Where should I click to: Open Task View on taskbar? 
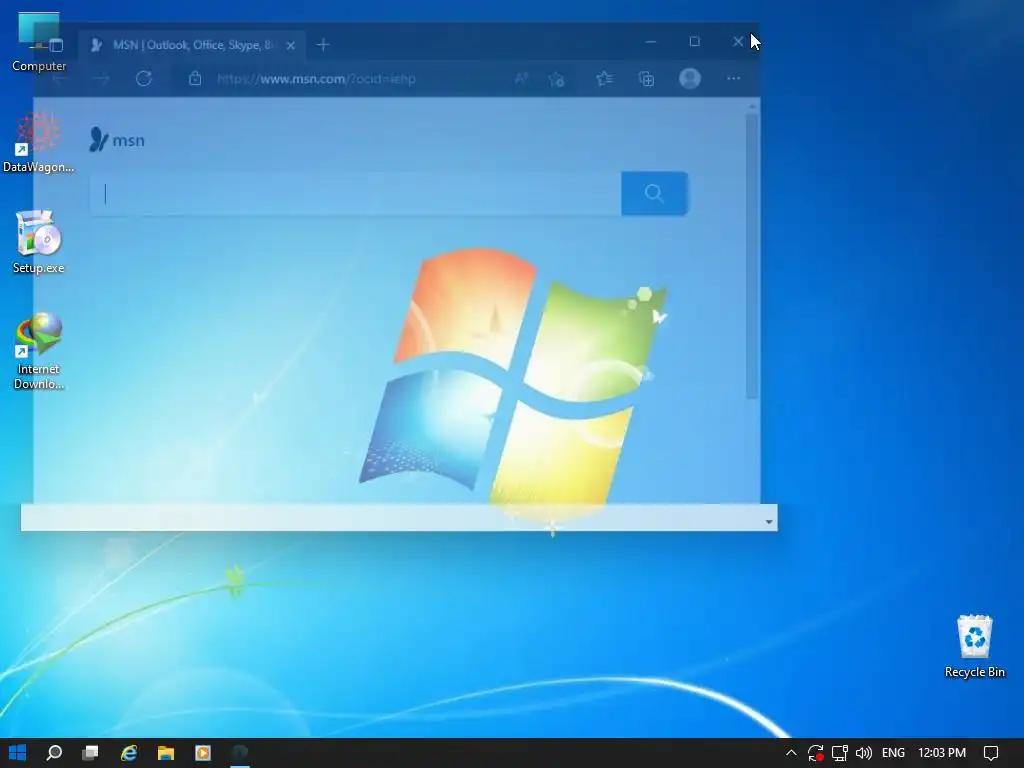tap(90, 753)
